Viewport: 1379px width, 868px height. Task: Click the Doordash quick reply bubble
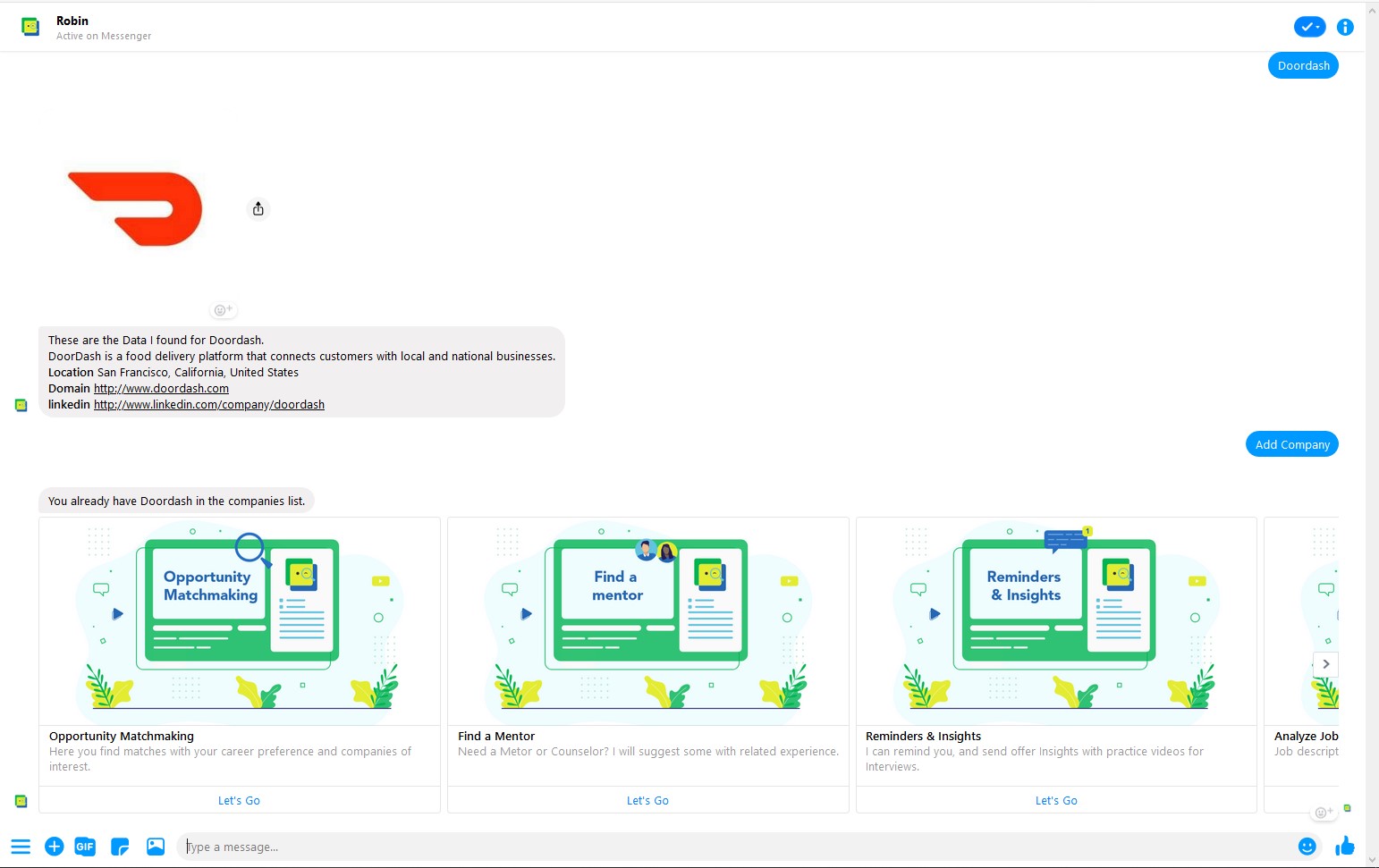pyautogui.click(x=1303, y=65)
